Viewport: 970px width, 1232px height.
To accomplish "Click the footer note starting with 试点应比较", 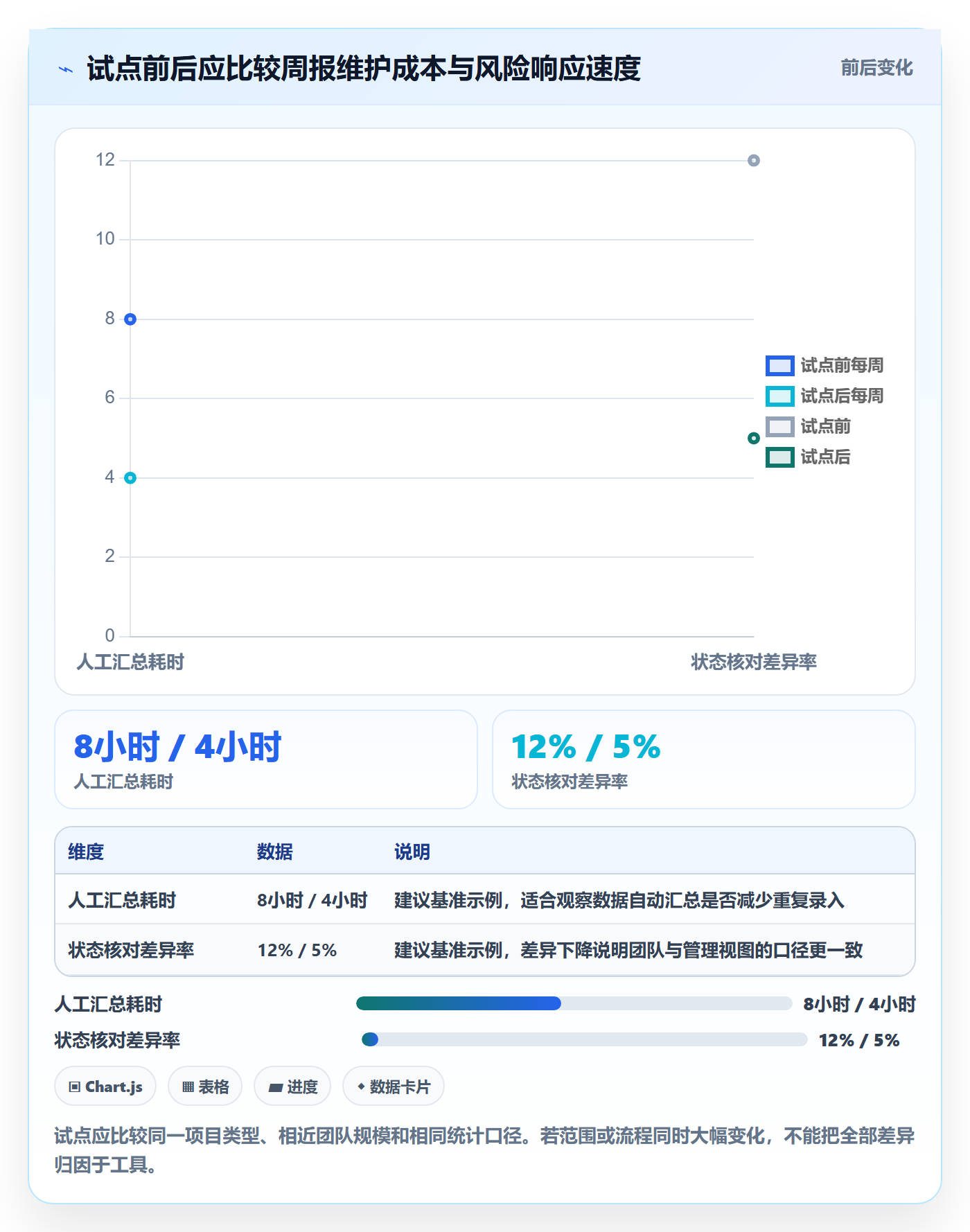I will click(485, 1150).
